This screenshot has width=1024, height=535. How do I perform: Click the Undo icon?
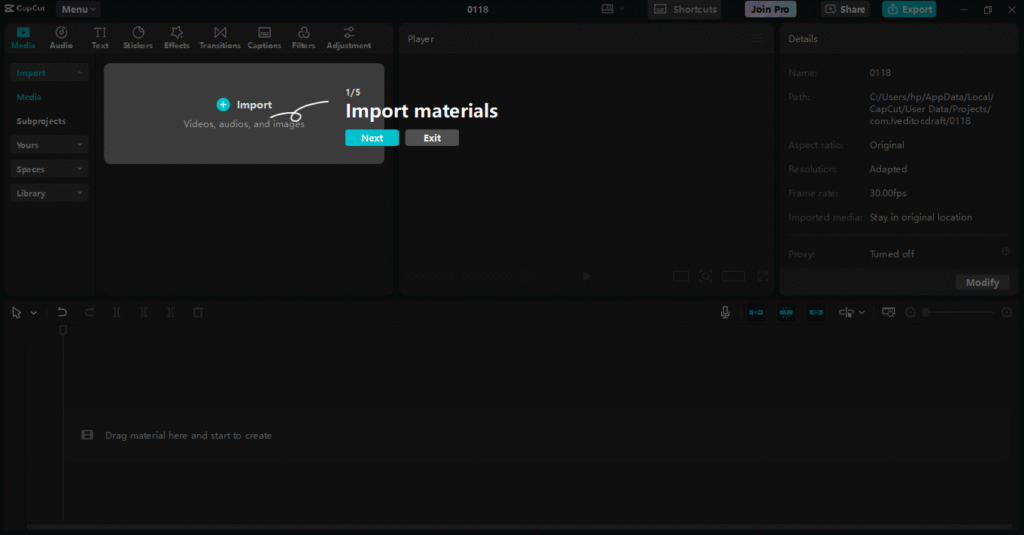(62, 312)
